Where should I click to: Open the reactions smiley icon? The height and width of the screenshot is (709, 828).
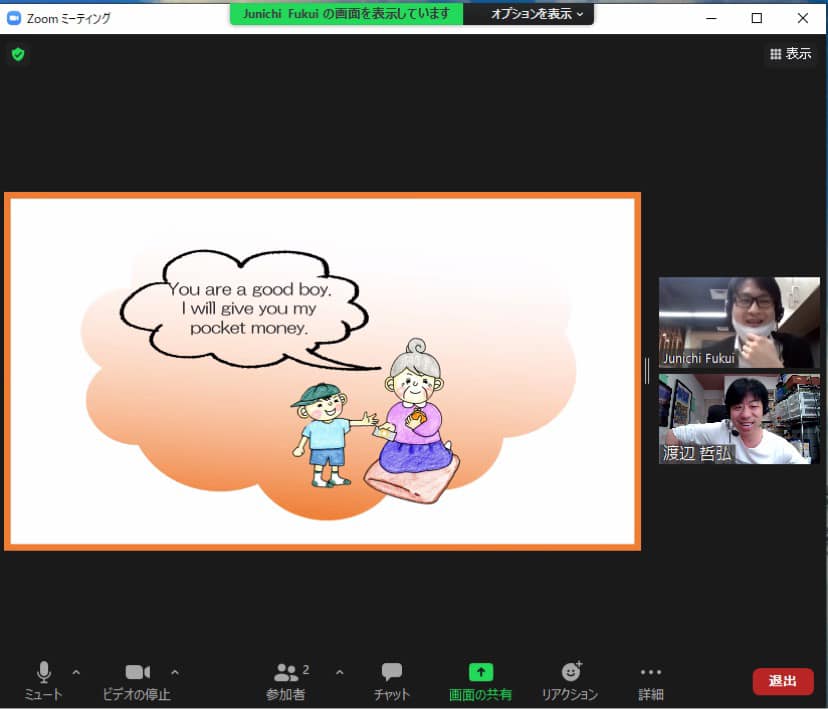(570, 672)
